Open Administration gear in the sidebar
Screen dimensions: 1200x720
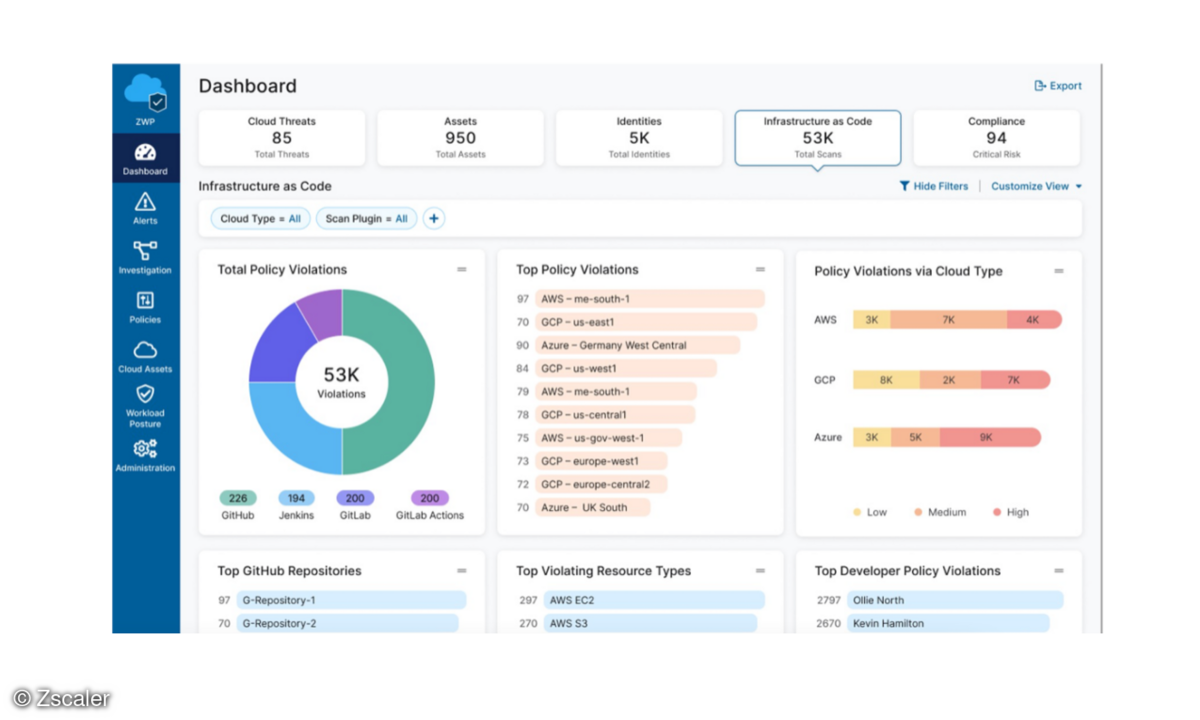tap(146, 455)
